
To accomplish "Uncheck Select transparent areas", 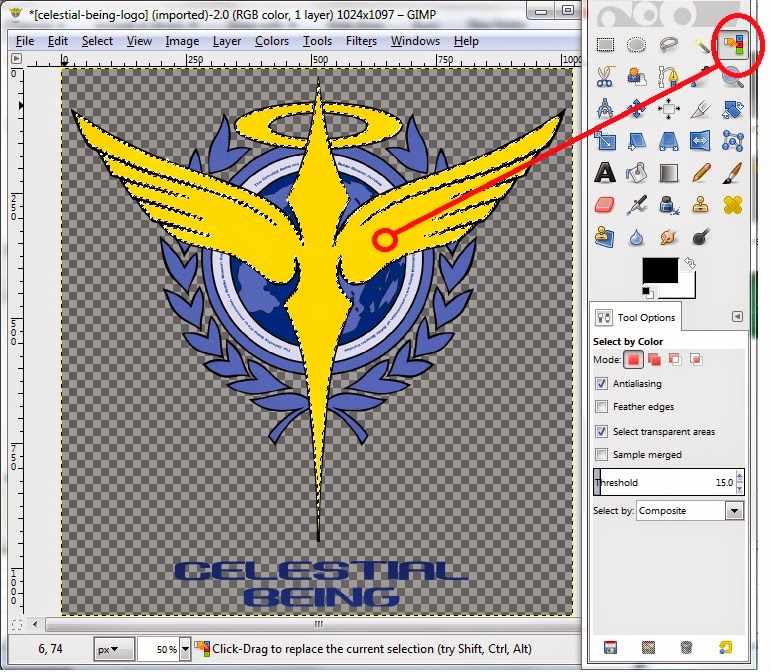I will click(x=601, y=432).
